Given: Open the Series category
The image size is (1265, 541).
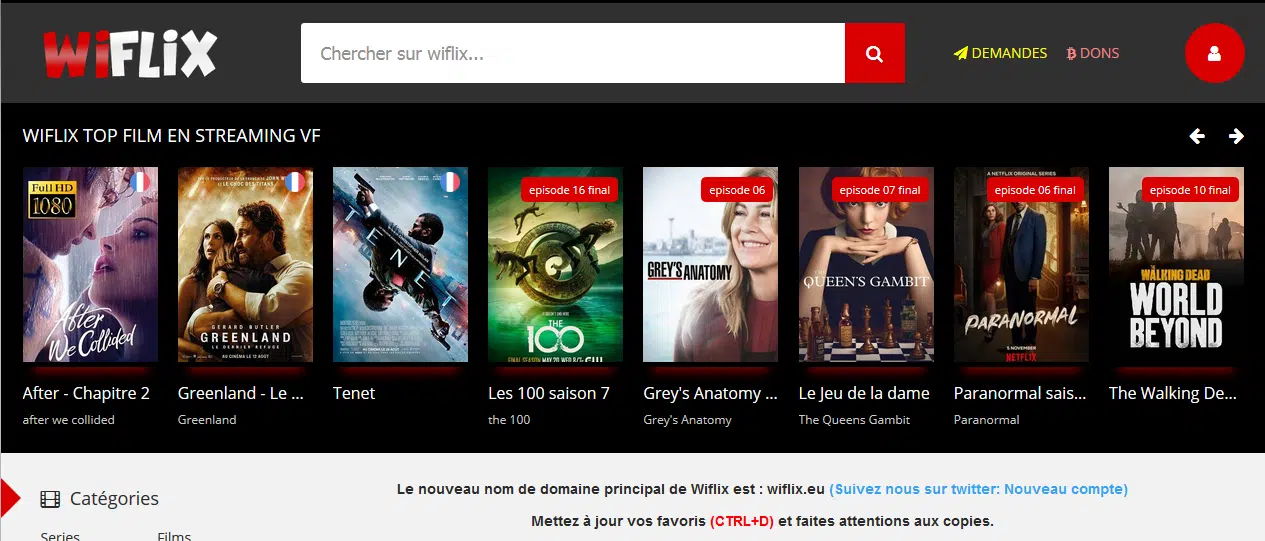Looking at the screenshot, I should (x=60, y=536).
